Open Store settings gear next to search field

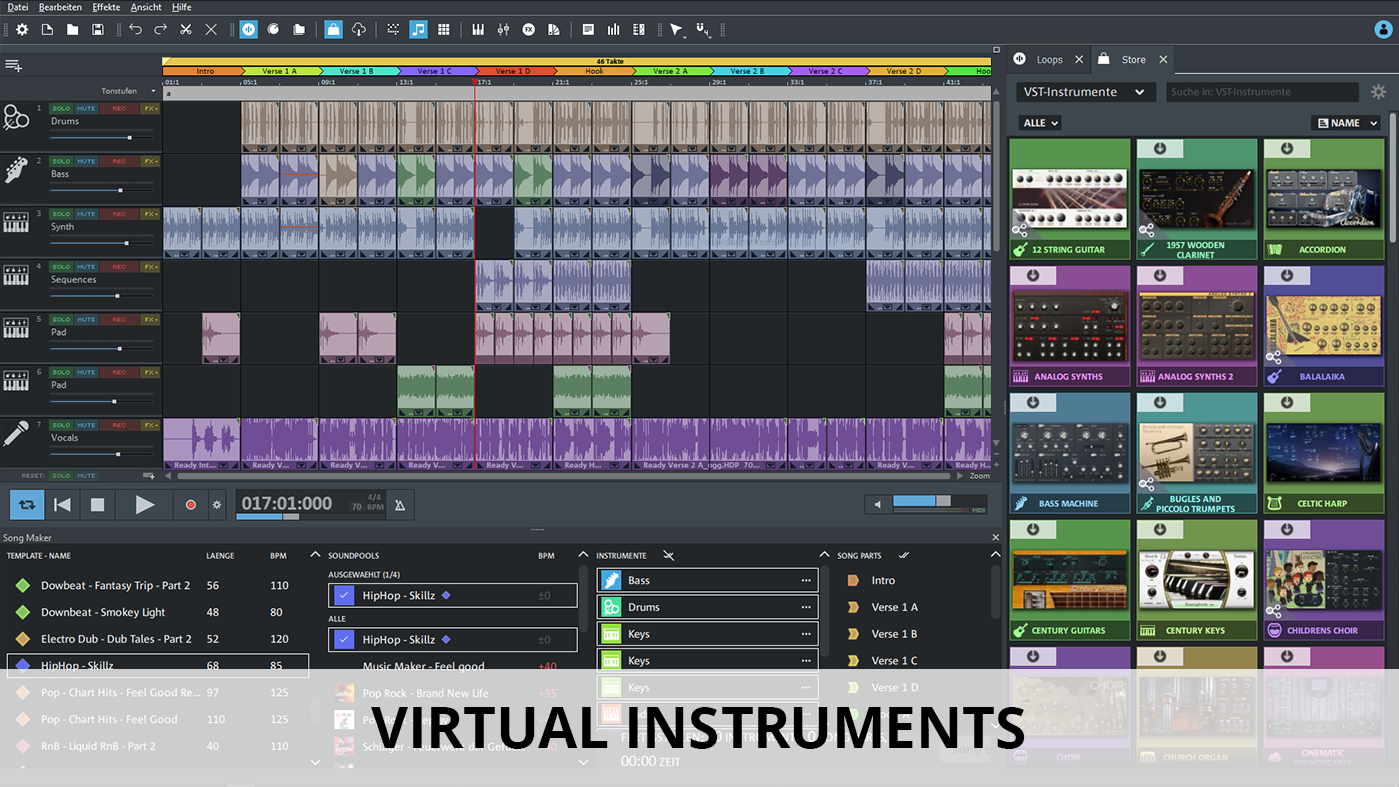(x=1379, y=92)
